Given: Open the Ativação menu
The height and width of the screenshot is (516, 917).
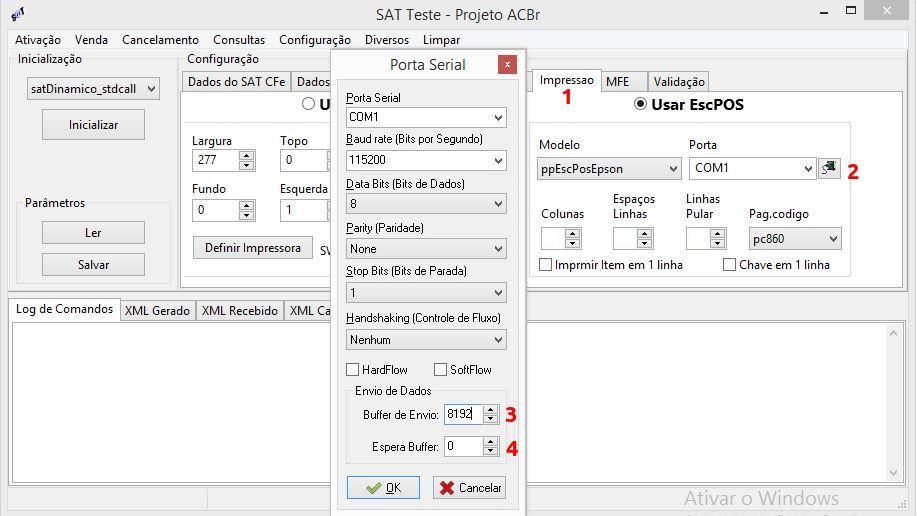Looking at the screenshot, I should pos(37,40).
